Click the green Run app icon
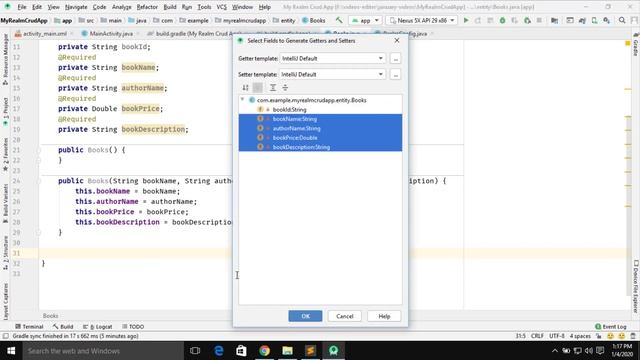Viewport: 640px width, 360px height. (466, 20)
